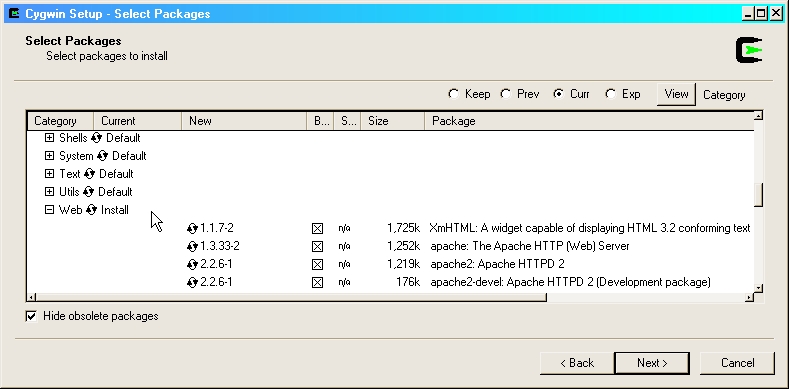Viewport: 789px width, 389px height.
Task: Select the Curr radio button
Action: (558, 94)
